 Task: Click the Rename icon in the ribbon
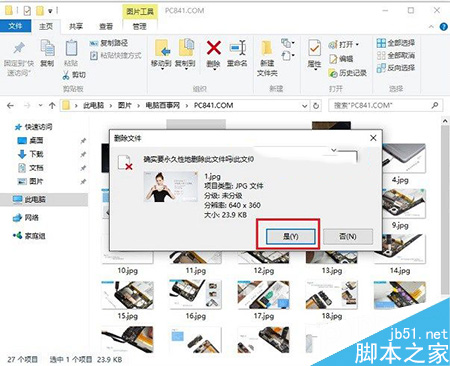pyautogui.click(x=238, y=48)
